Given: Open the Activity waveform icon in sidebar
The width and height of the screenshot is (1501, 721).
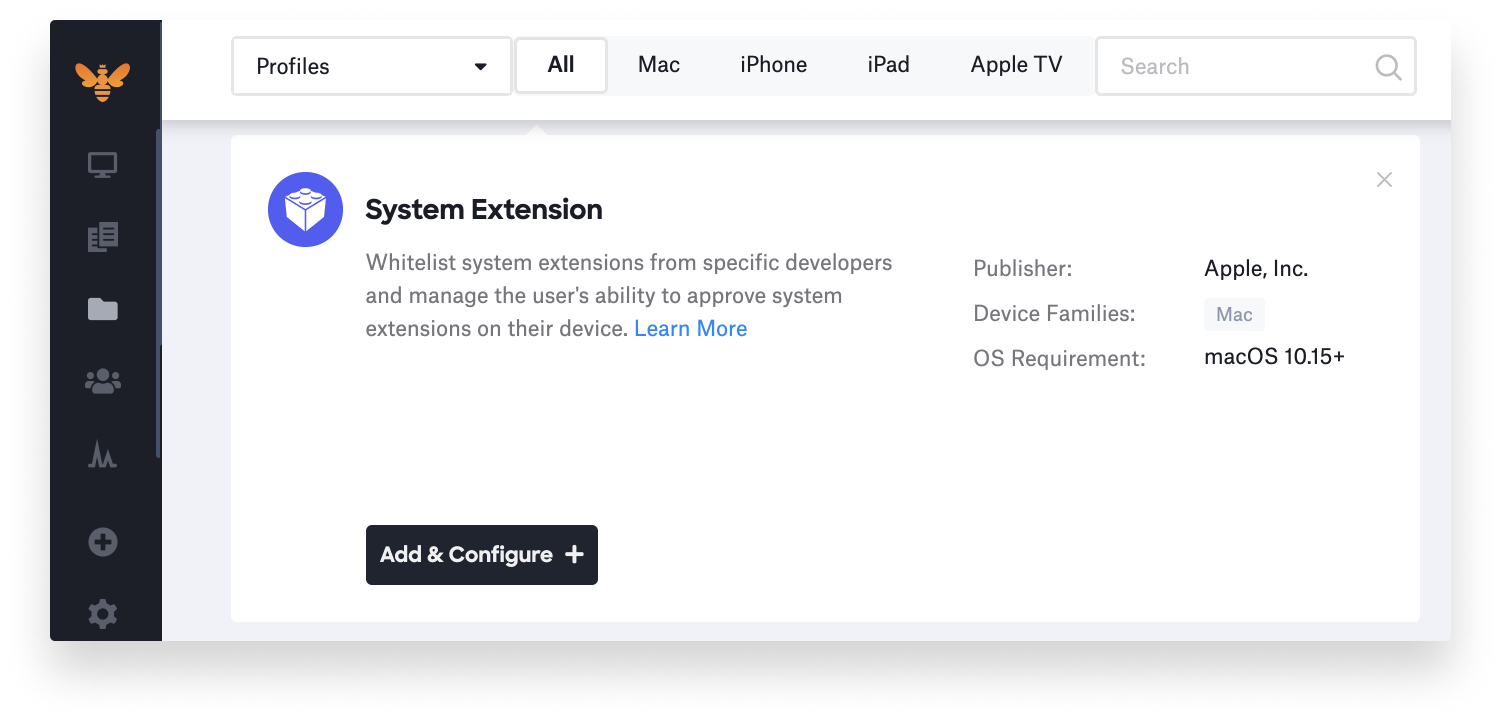Looking at the screenshot, I should (103, 454).
